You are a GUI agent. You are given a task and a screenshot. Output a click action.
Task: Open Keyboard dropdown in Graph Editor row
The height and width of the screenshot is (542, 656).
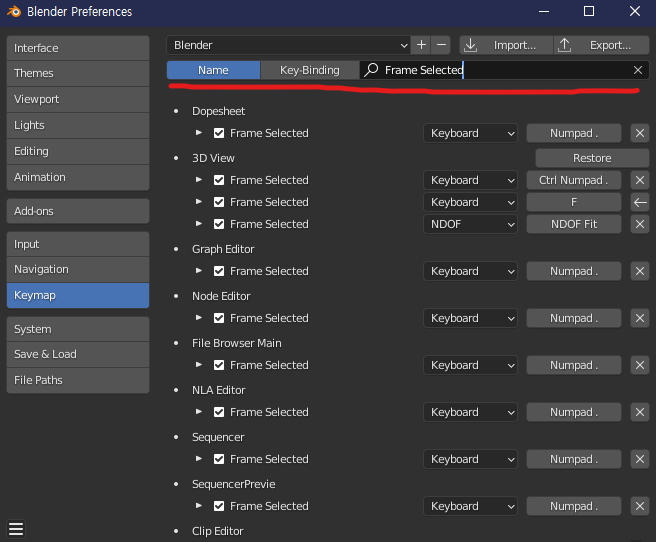pyautogui.click(x=470, y=271)
